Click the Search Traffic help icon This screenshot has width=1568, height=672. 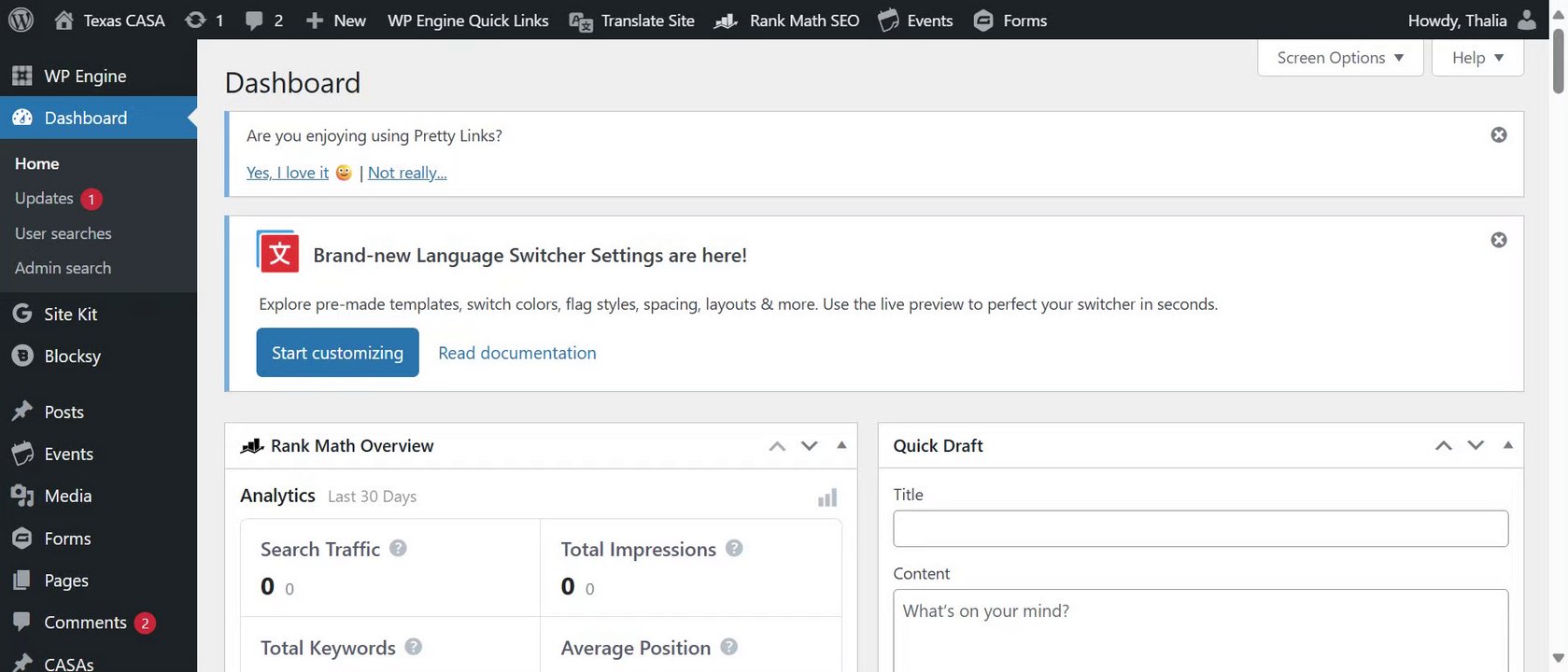coord(398,549)
